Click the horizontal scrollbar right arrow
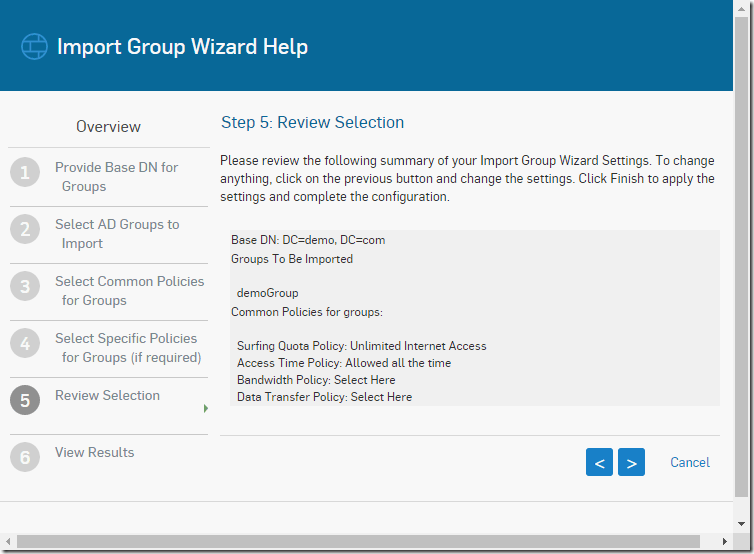This screenshot has height=554, width=754. tap(725, 541)
